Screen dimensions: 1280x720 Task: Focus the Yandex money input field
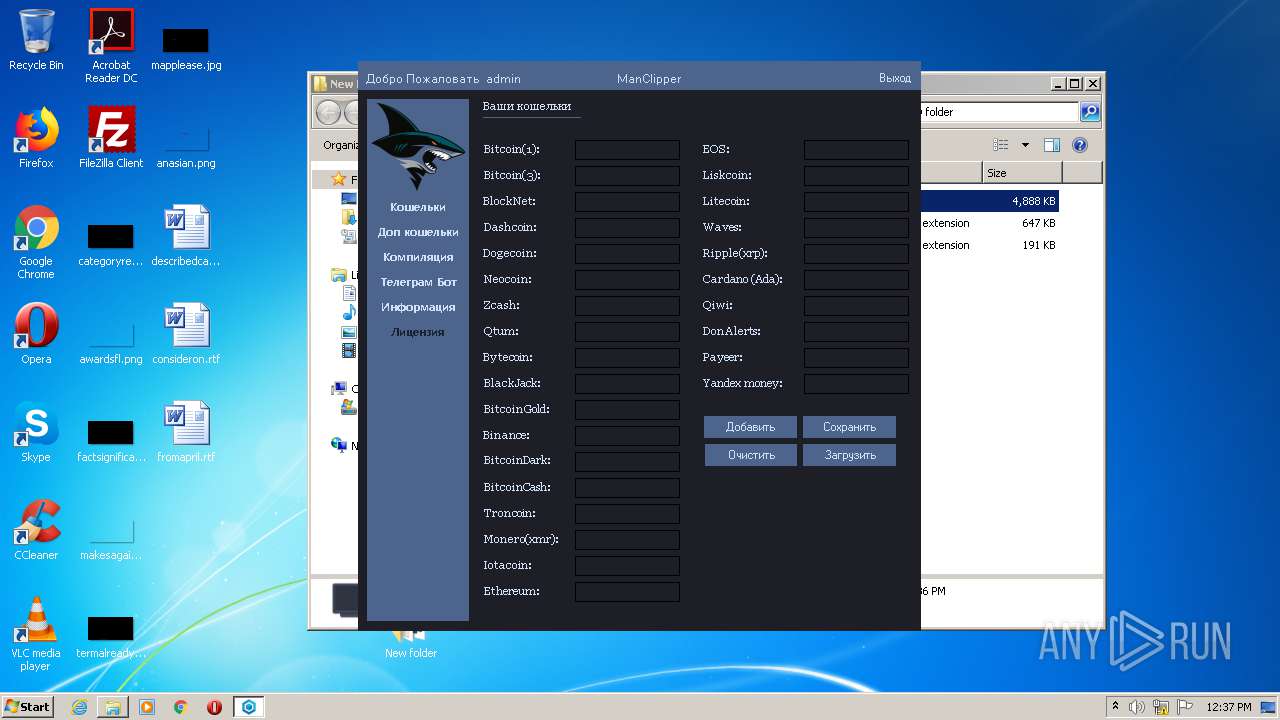pos(856,384)
